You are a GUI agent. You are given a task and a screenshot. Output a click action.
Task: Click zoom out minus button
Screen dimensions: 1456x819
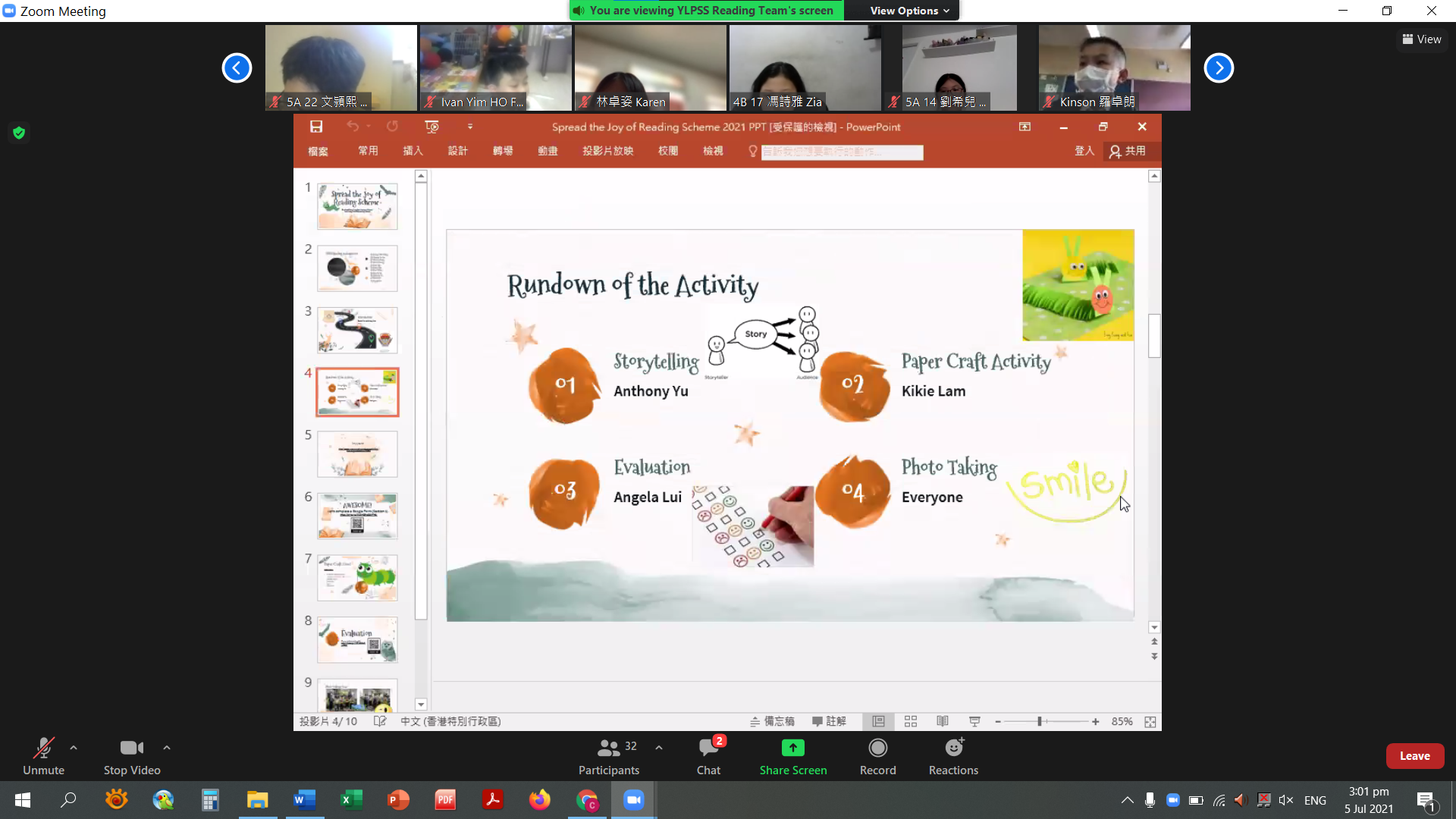(x=998, y=722)
